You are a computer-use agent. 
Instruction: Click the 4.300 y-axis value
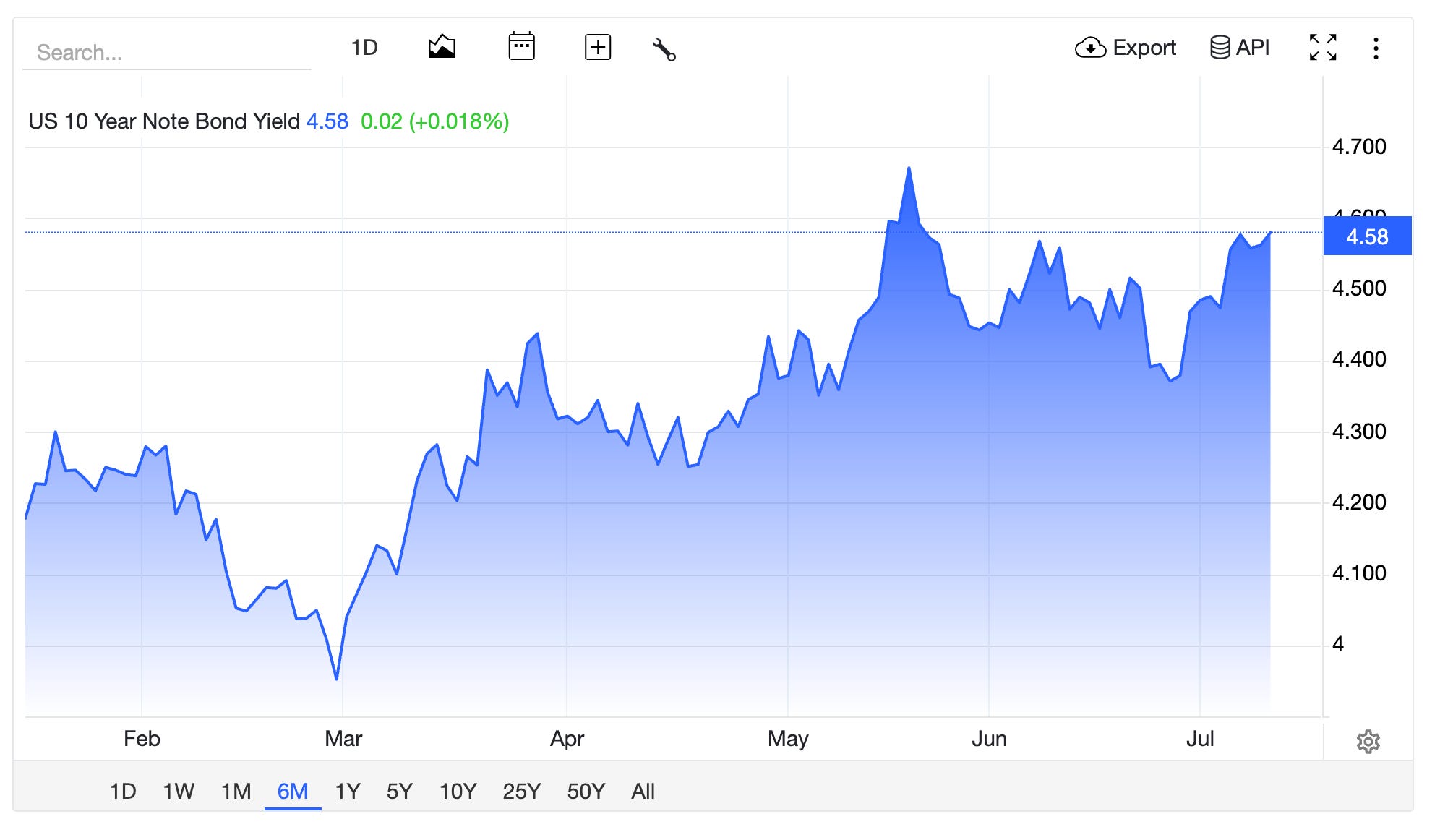1359,432
